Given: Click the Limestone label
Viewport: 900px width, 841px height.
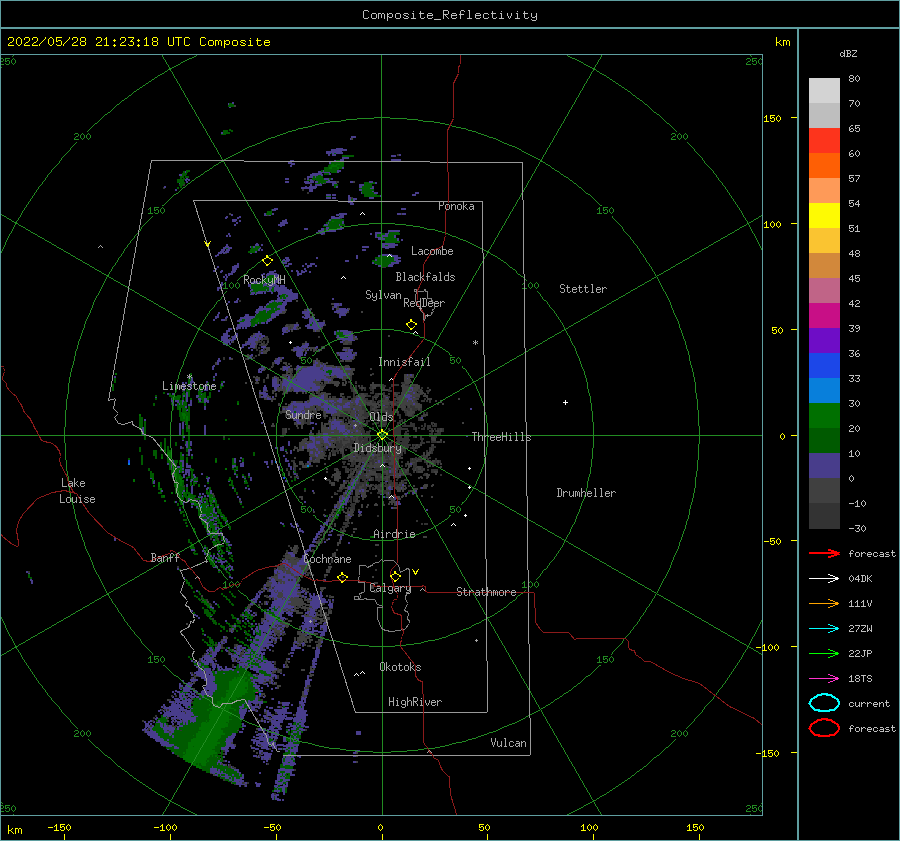Looking at the screenshot, I should click(189, 386).
